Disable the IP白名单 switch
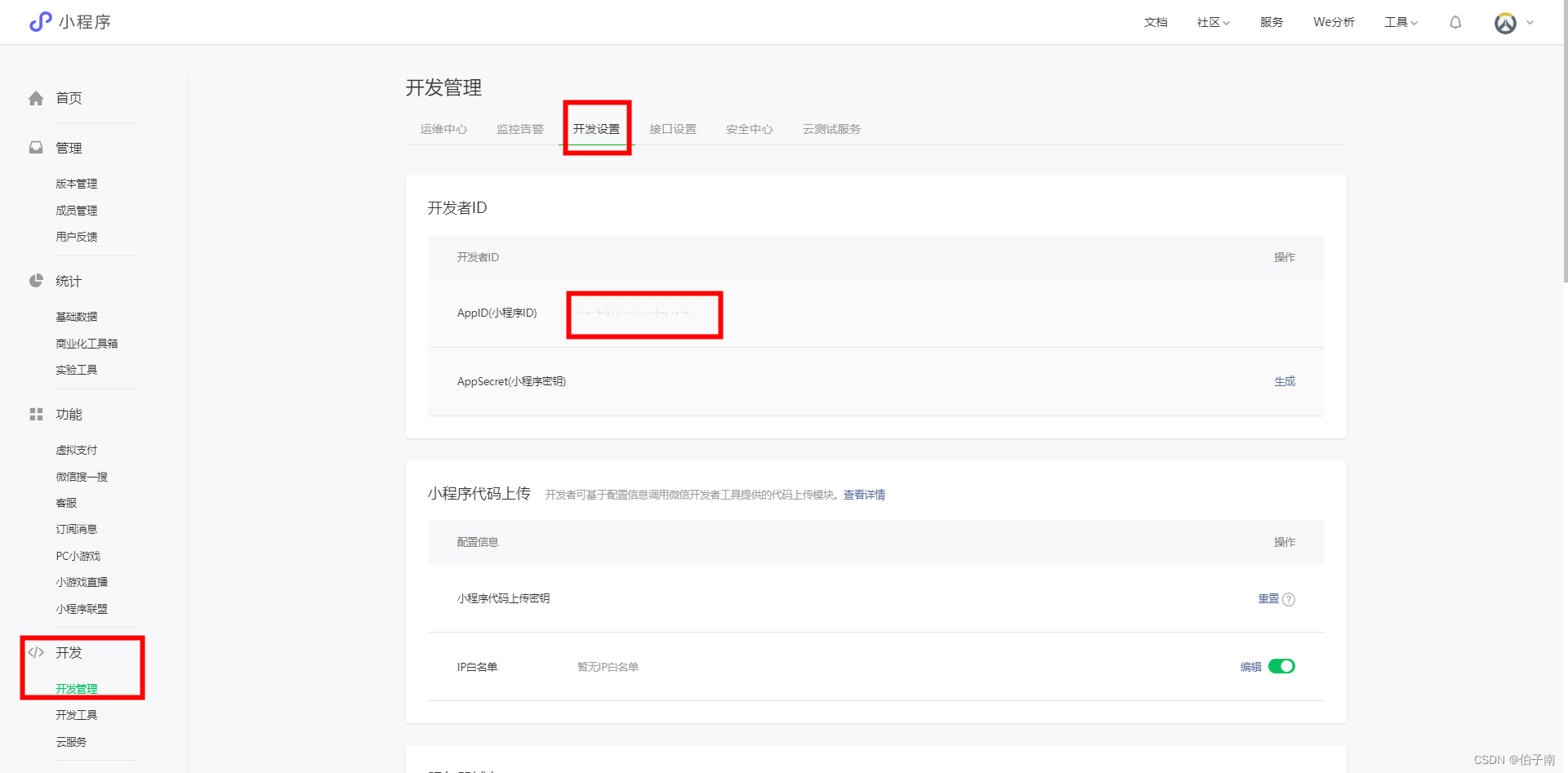Viewport: 1568px width, 773px height. pos(1282,666)
